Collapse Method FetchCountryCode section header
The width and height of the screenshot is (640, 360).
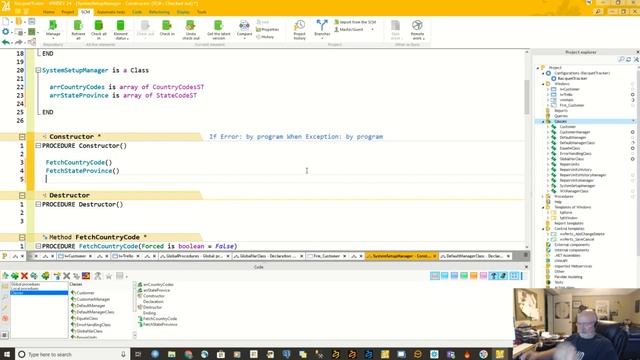click(22, 237)
